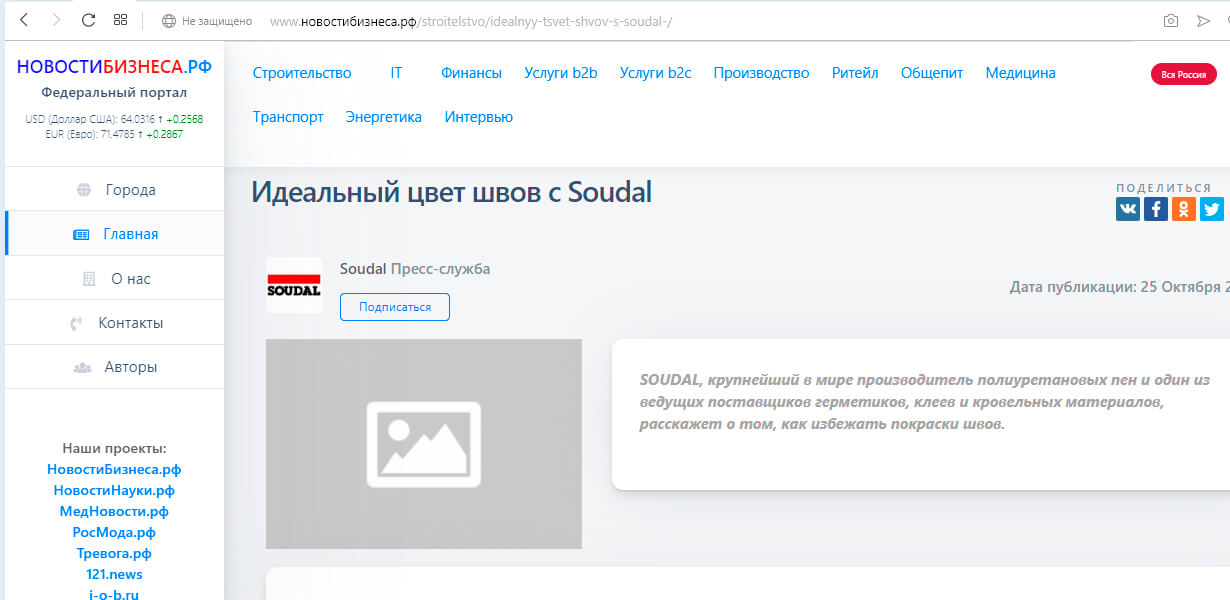
Task: Open the speed dial grid icon
Action: 120,20
